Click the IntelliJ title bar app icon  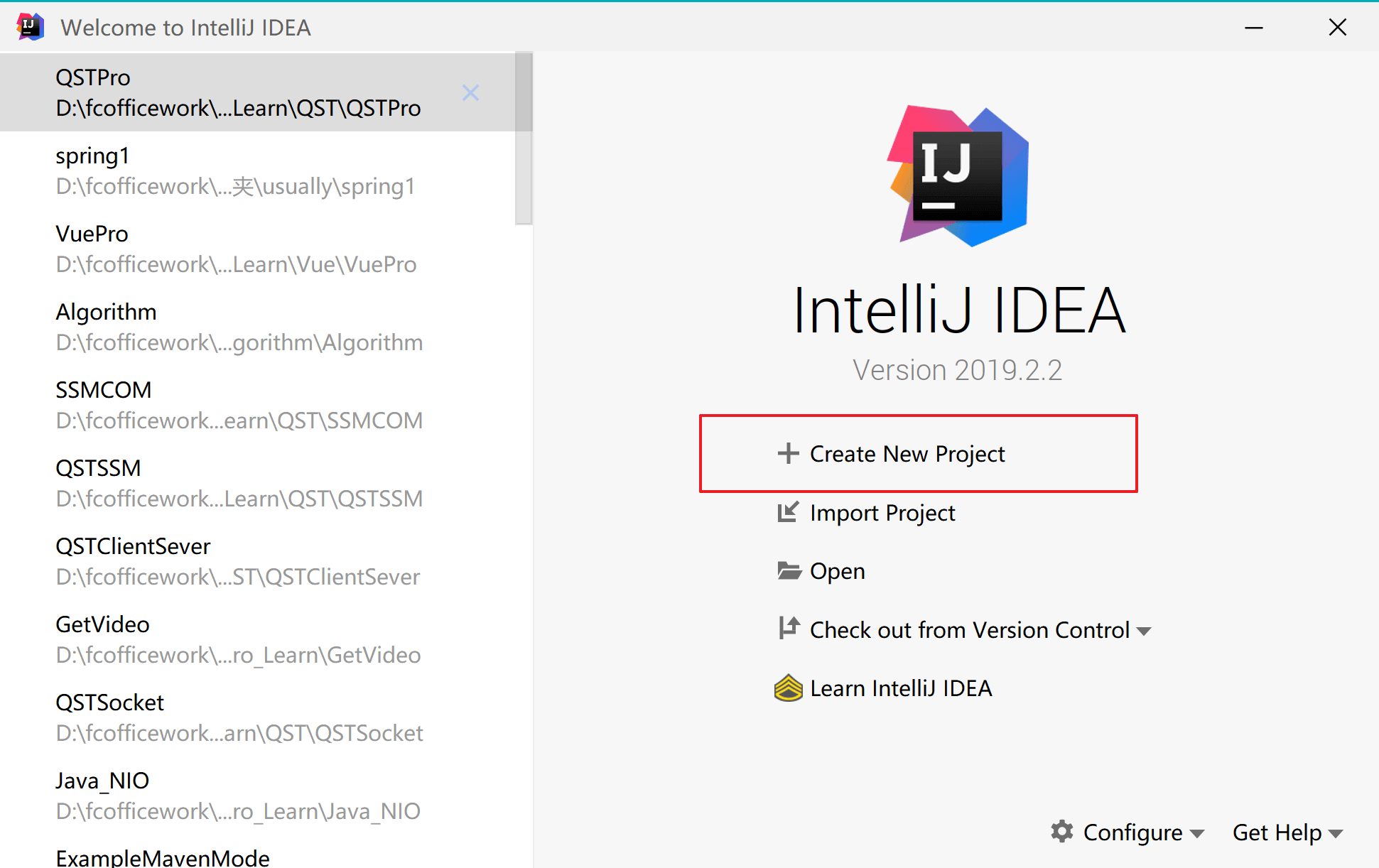(29, 27)
